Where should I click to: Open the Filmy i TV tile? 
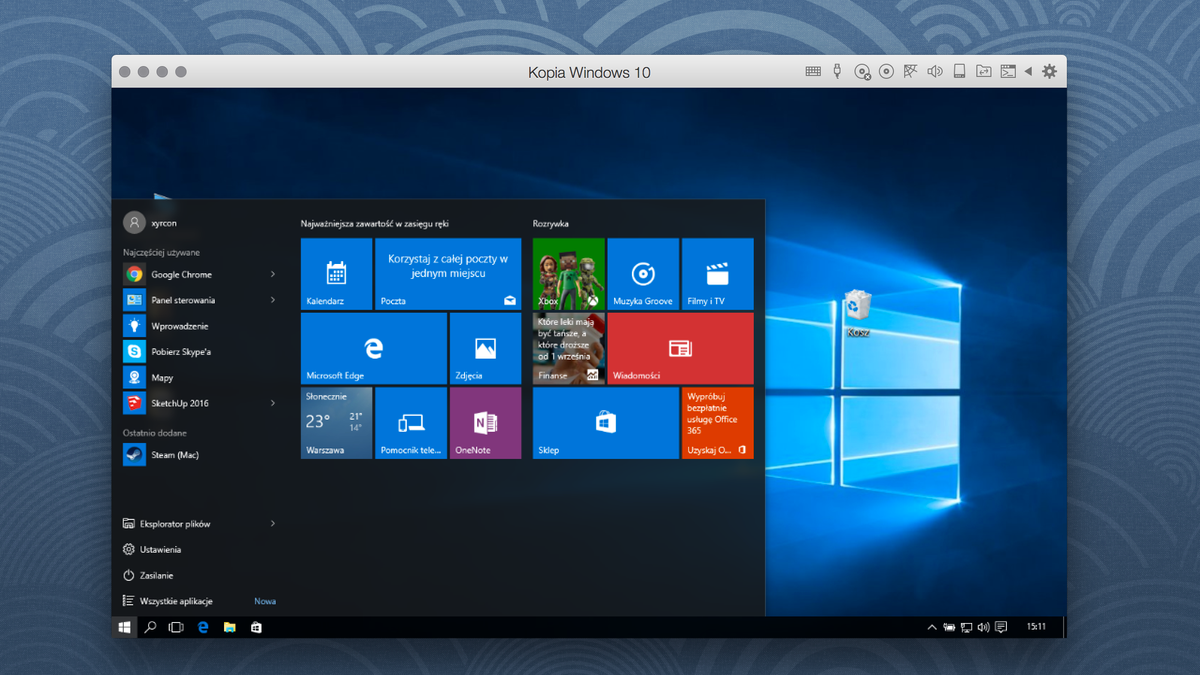coord(718,274)
